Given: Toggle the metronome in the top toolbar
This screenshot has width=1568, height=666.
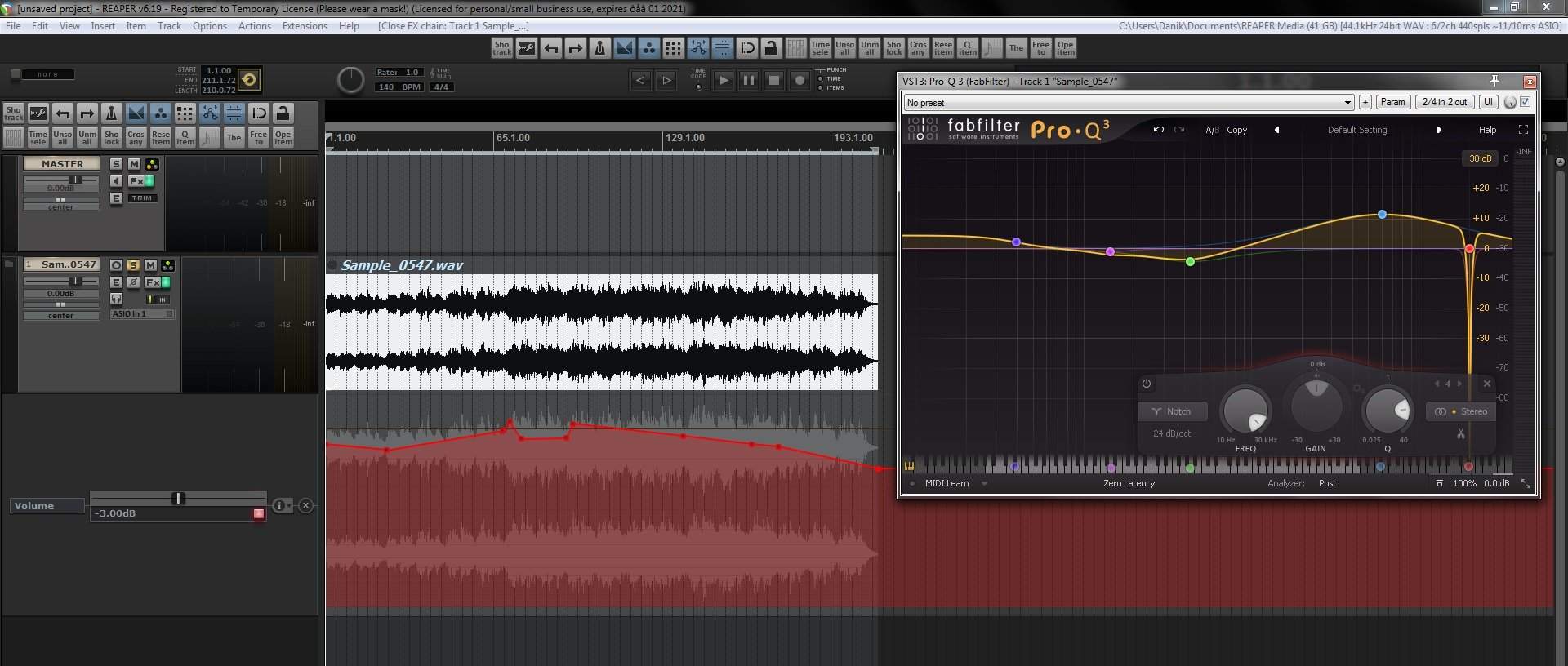Looking at the screenshot, I should click(599, 48).
